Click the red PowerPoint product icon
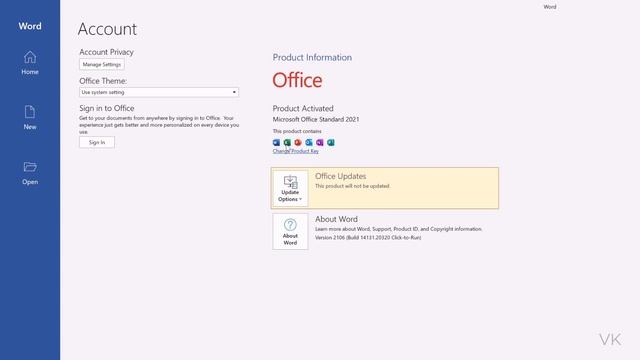This screenshot has height=360, width=640. (298, 142)
